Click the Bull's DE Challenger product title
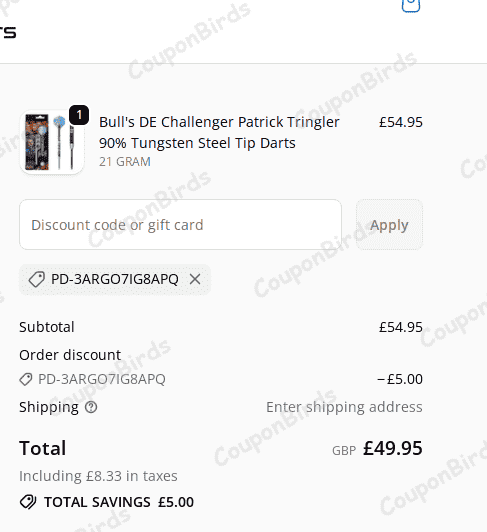Image resolution: width=487 pixels, height=532 pixels. click(x=219, y=132)
